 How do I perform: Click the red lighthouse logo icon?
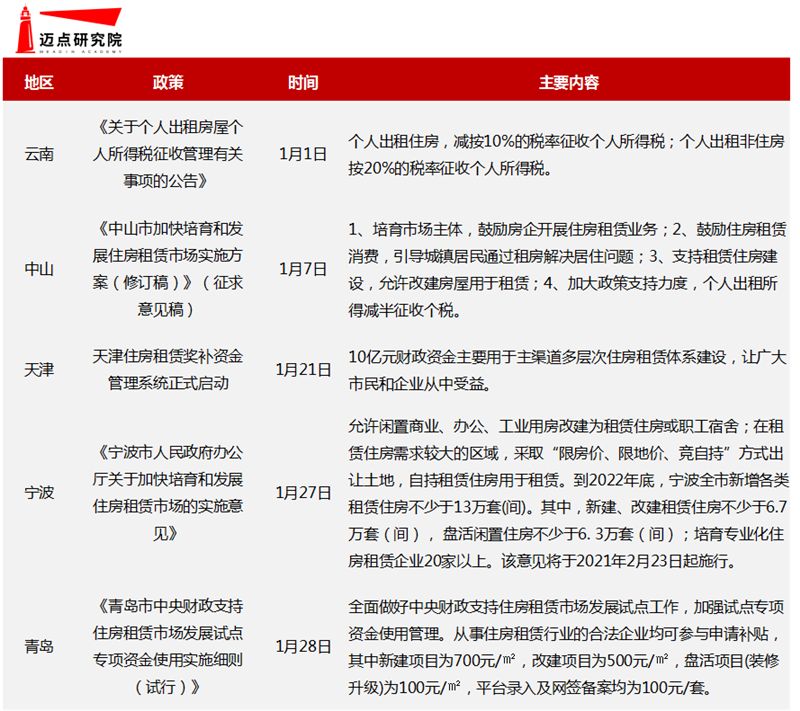pyautogui.click(x=28, y=30)
